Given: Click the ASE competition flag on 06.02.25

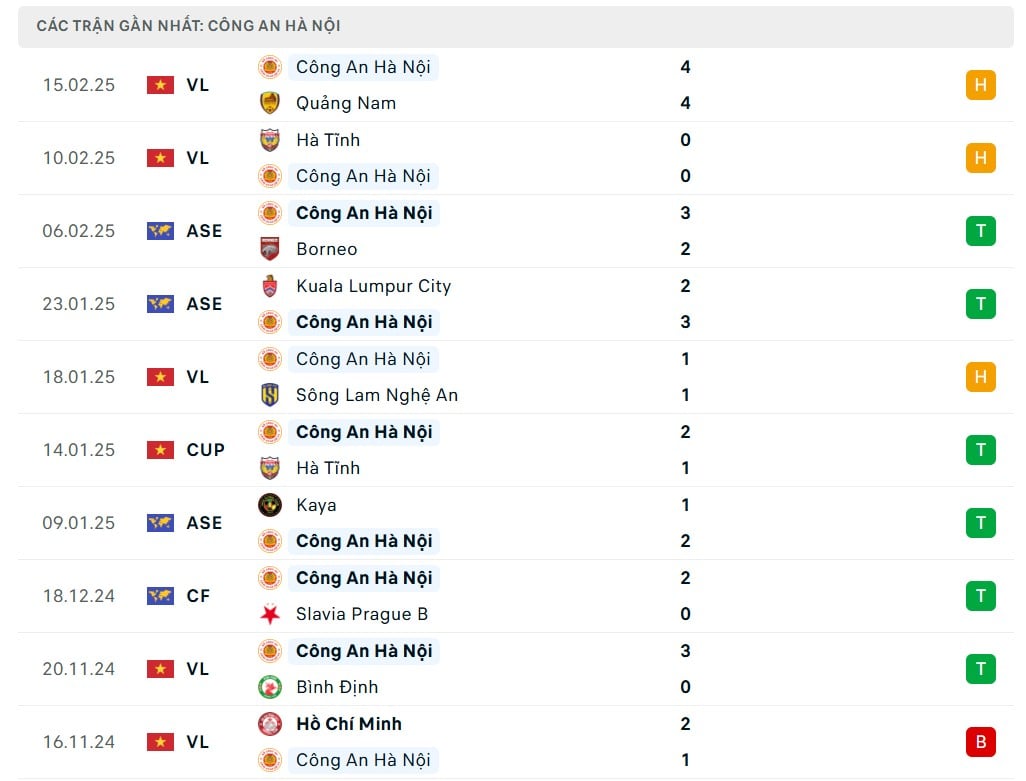Looking at the screenshot, I should (x=160, y=231).
